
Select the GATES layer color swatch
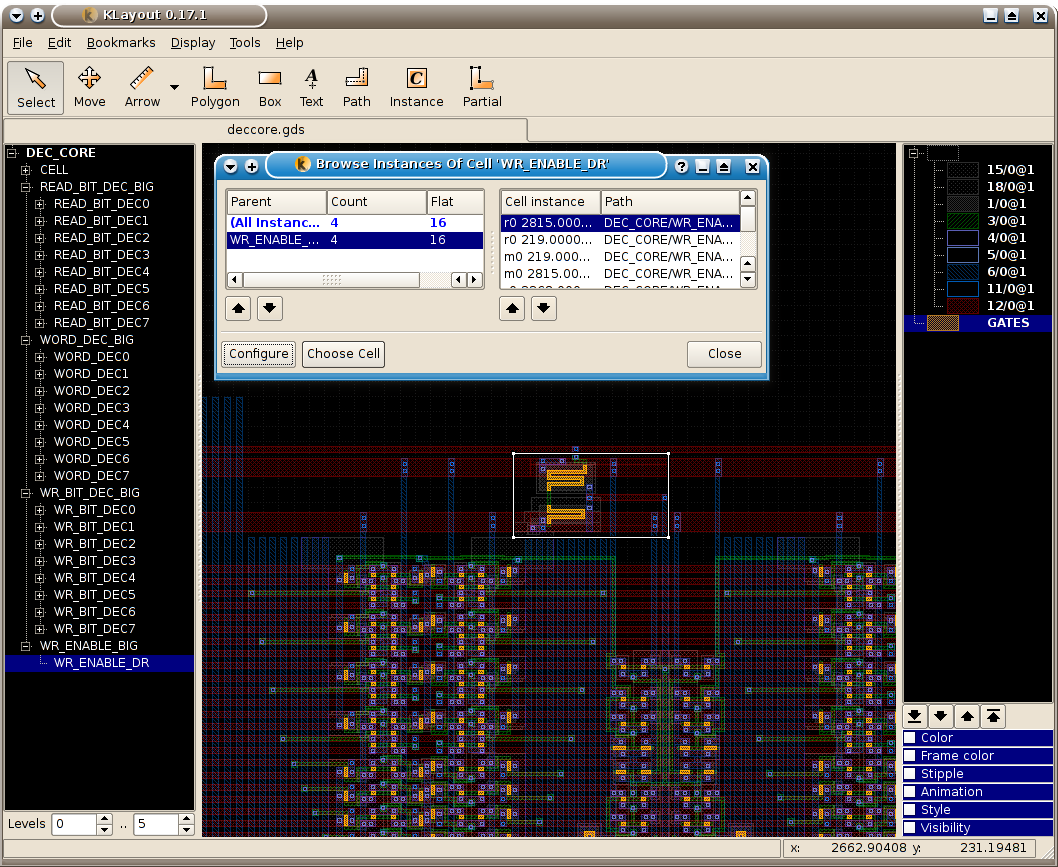coord(942,323)
